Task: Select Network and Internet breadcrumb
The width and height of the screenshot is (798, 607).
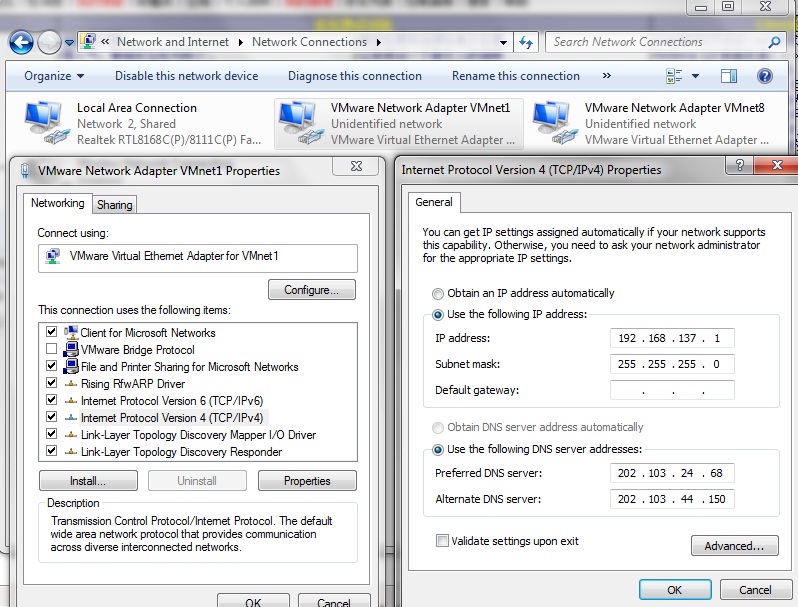Action: 173,42
